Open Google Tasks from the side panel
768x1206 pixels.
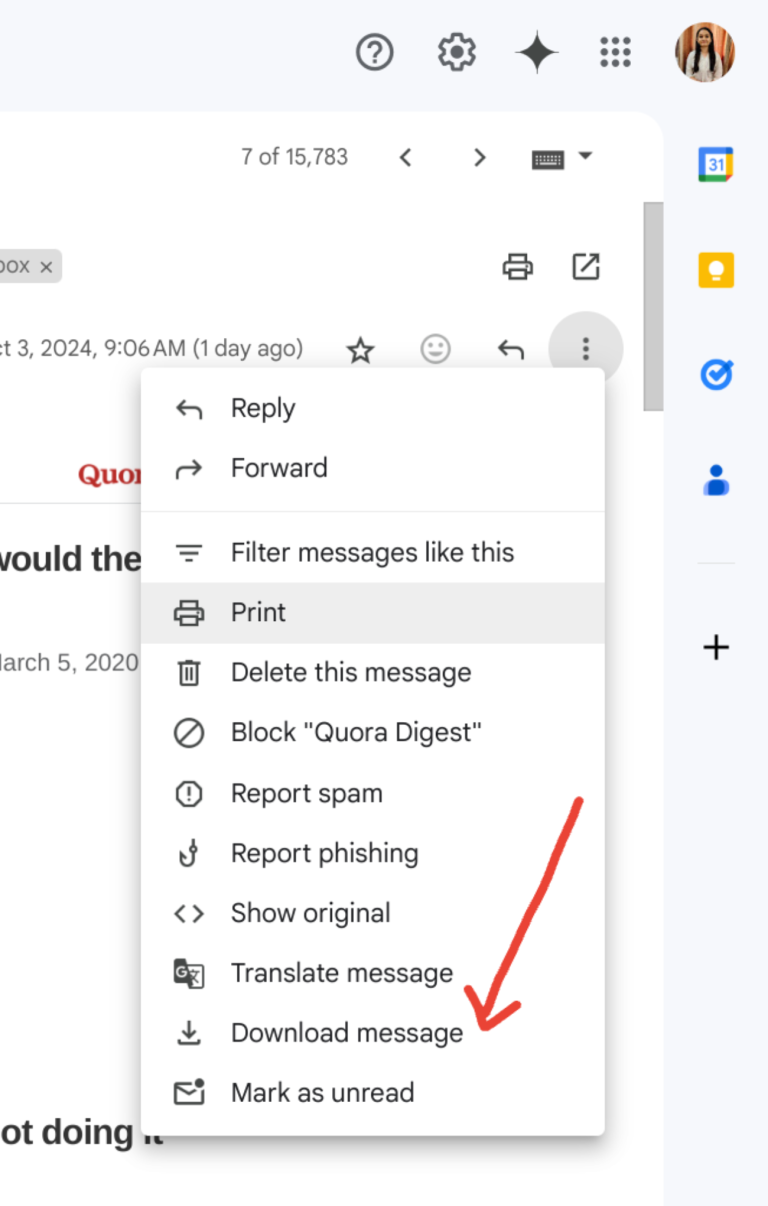pyautogui.click(x=716, y=374)
